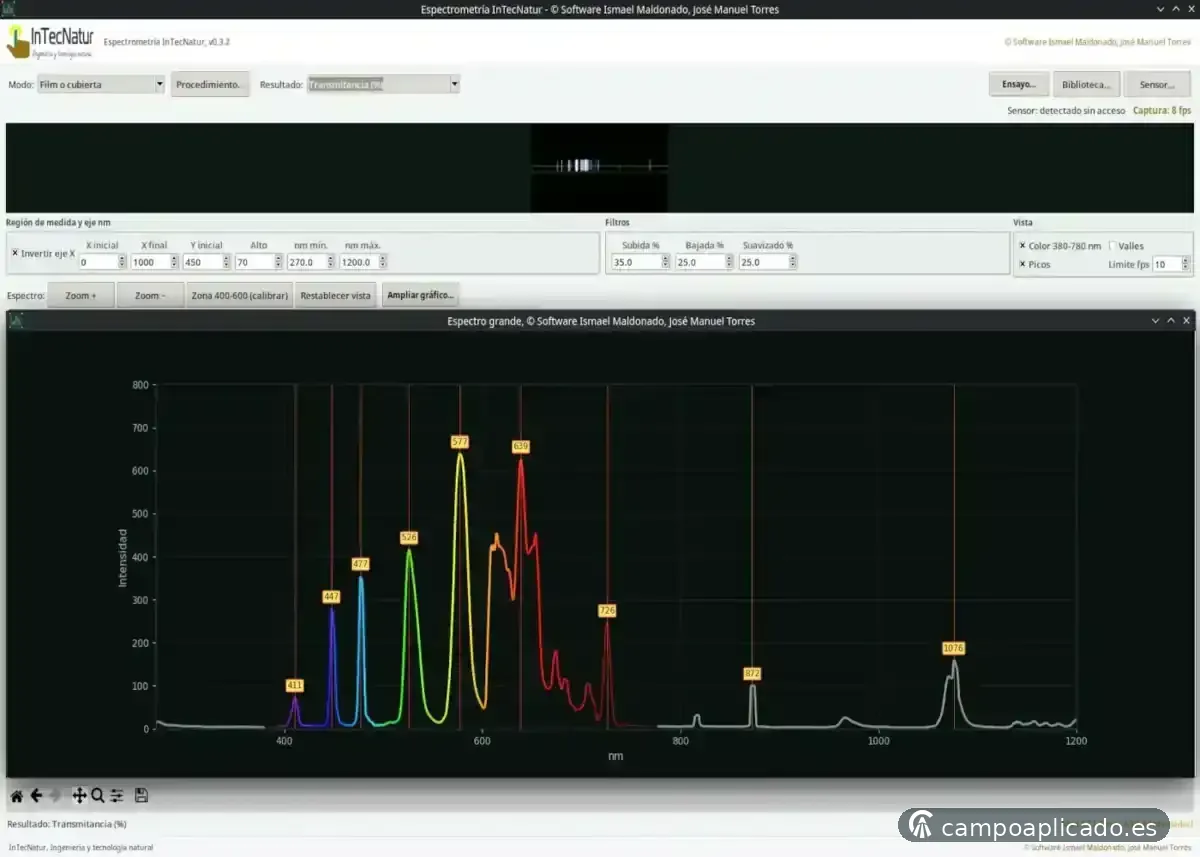Save the figure with the floppy disk icon
Viewport: 1200px width, 857px height.
(x=141, y=796)
